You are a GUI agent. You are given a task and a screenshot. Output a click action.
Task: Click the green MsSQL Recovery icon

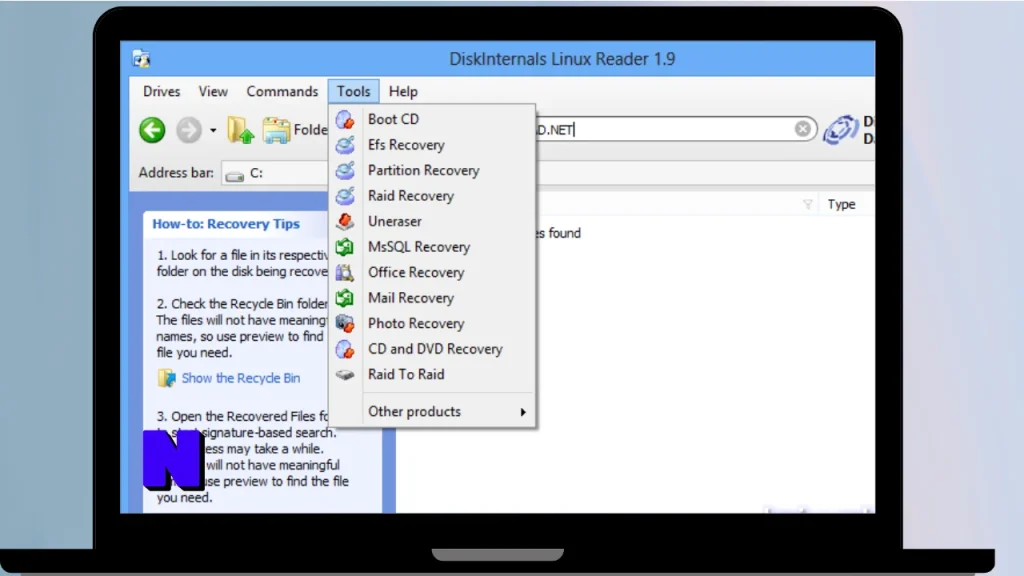[x=345, y=247]
